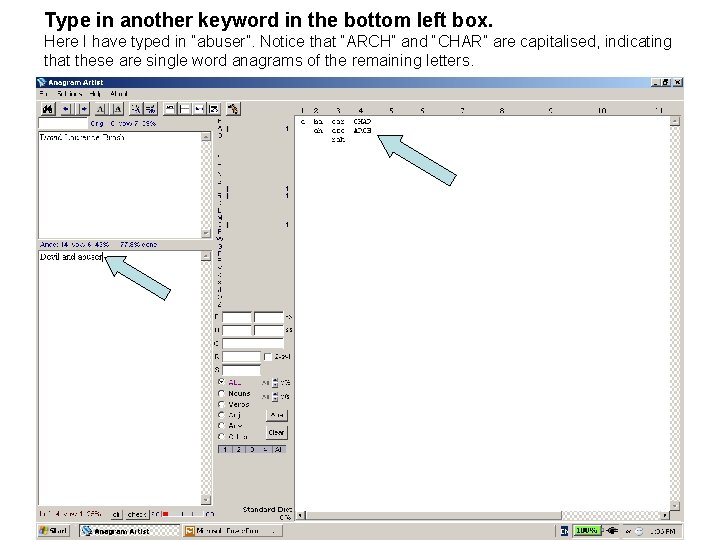Click the S input field
The height and width of the screenshot is (540, 720).
241,370
